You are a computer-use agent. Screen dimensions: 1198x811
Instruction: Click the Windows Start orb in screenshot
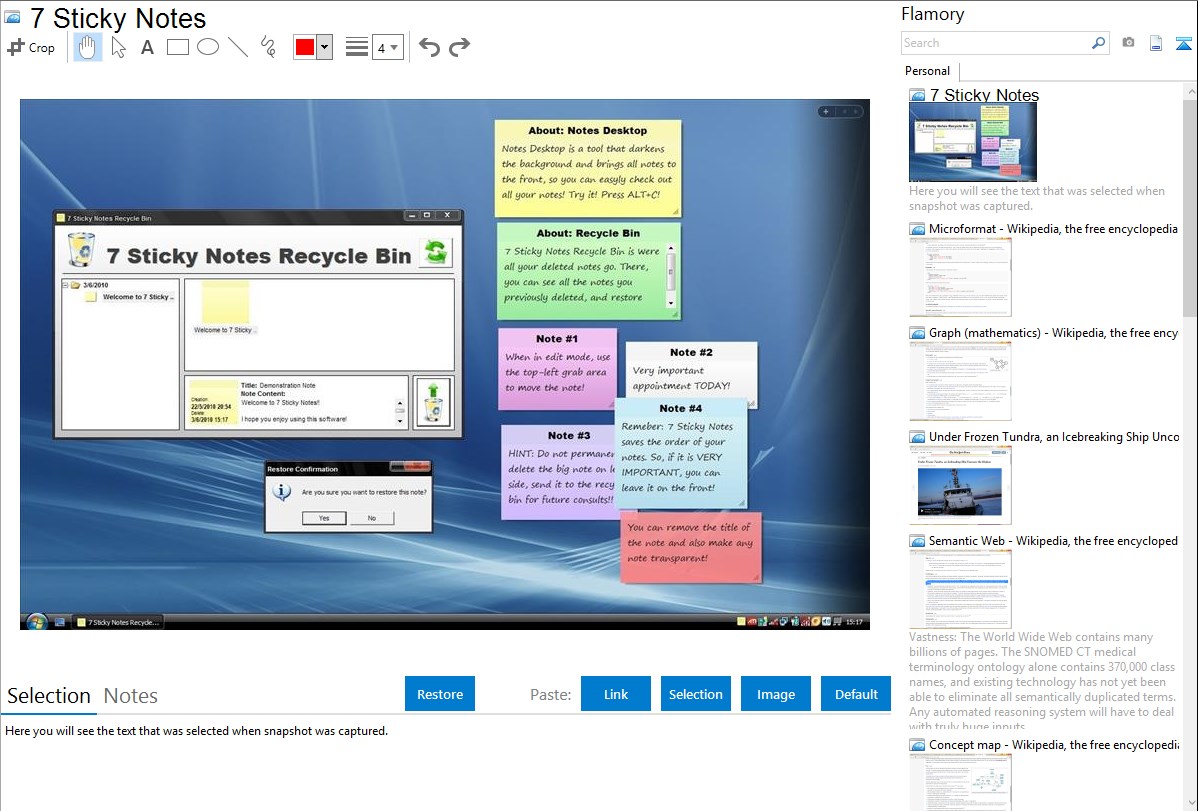37,621
